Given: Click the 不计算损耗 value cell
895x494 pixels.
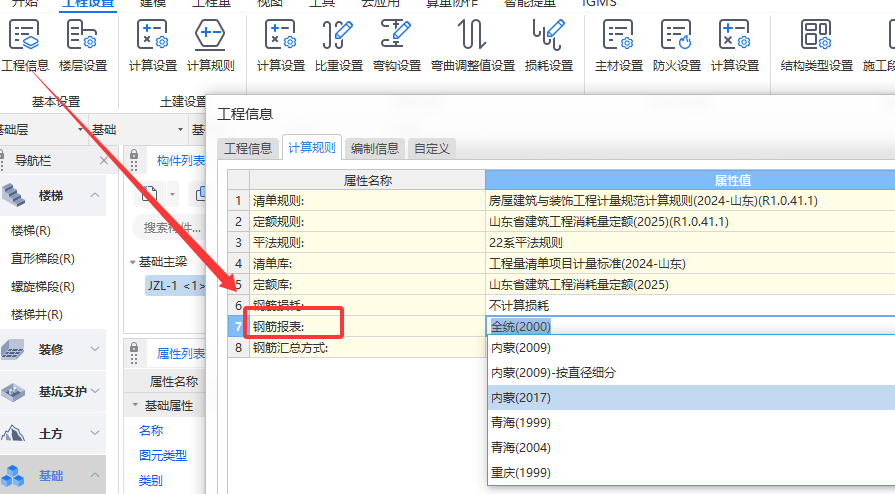Looking at the screenshot, I should 690,306.
